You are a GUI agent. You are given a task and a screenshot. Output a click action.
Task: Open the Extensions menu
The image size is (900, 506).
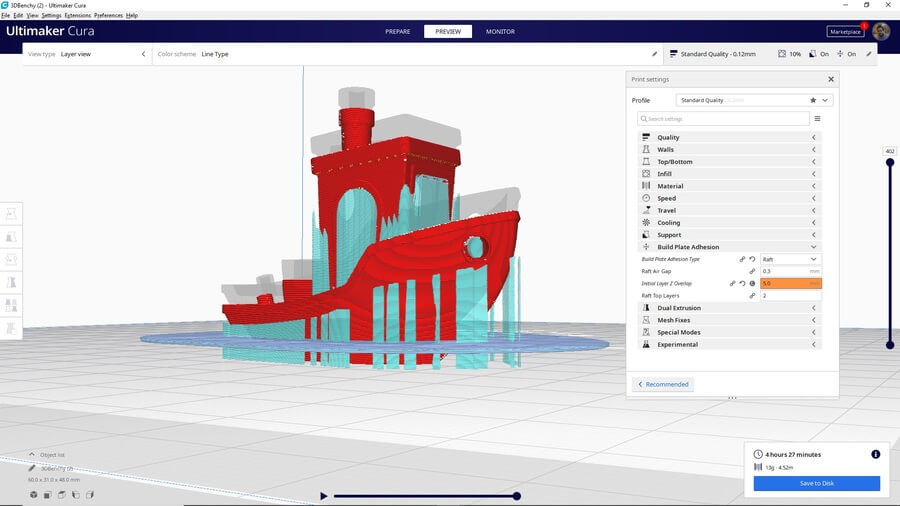(77, 16)
